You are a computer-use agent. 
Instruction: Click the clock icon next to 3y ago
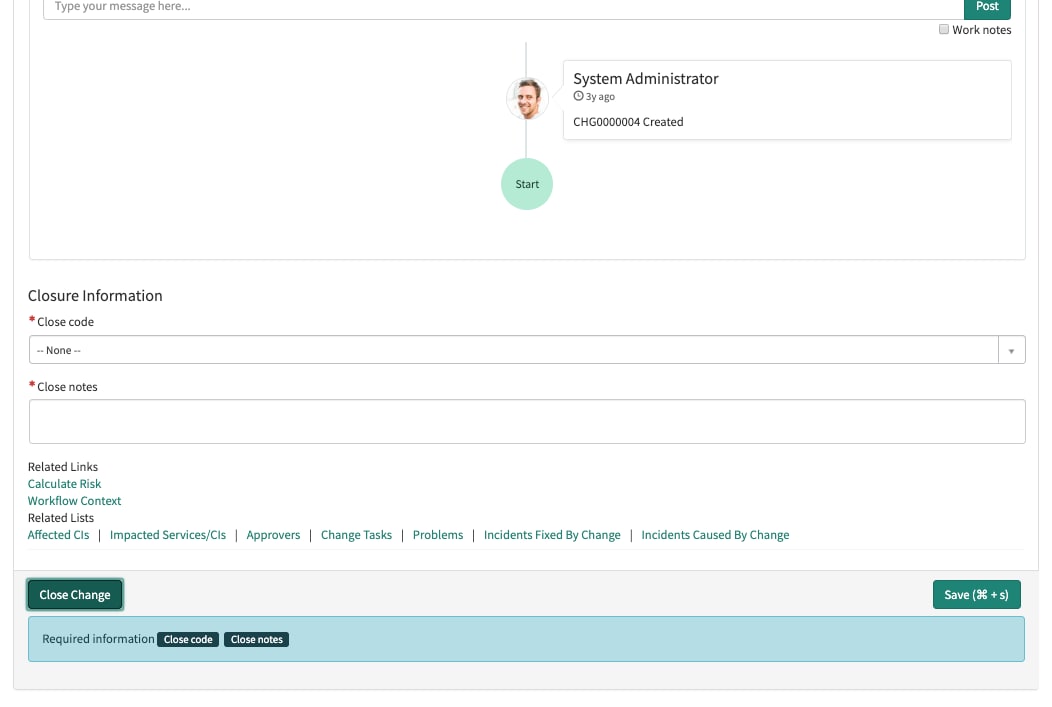click(x=579, y=96)
